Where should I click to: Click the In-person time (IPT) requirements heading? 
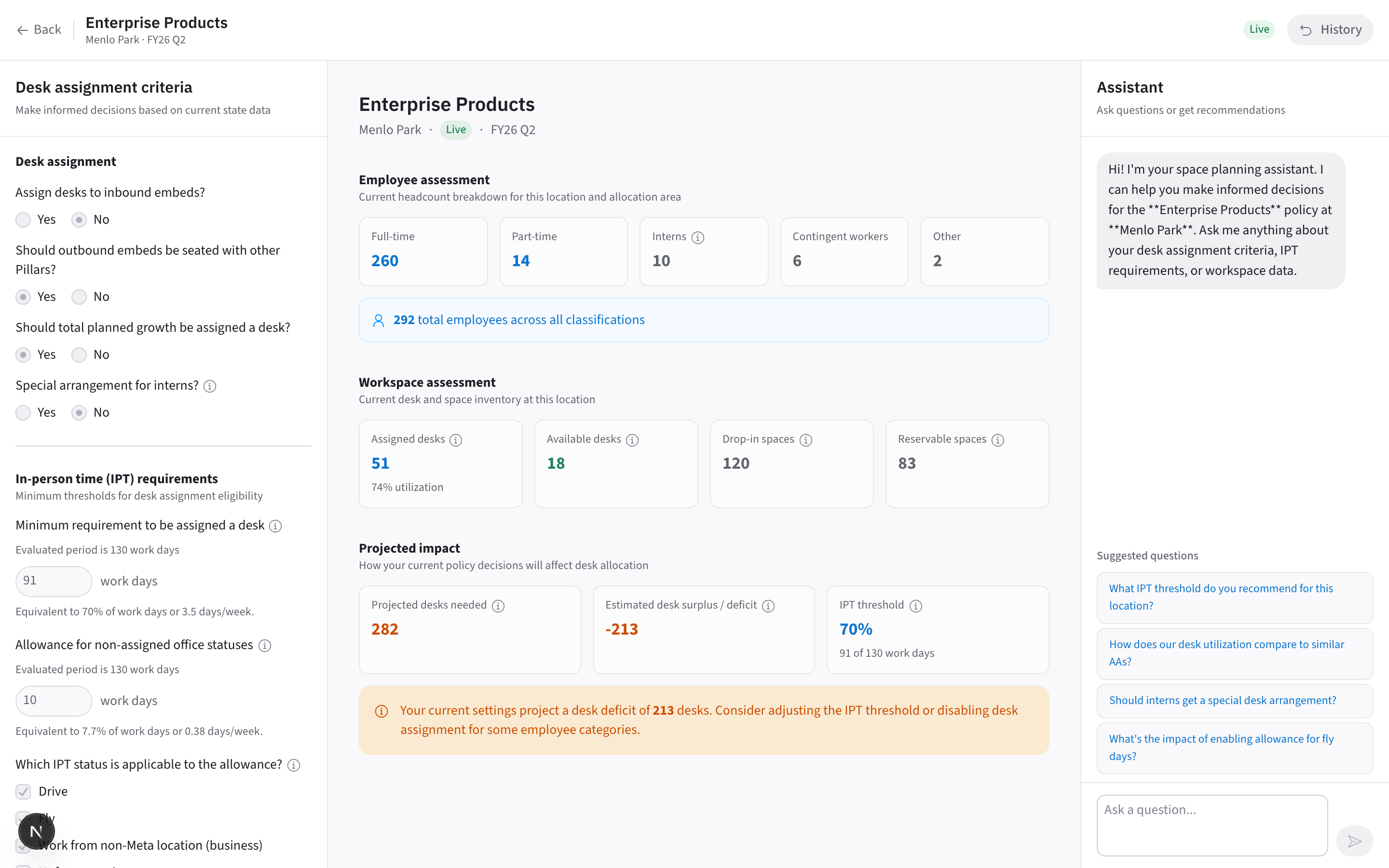(x=117, y=479)
